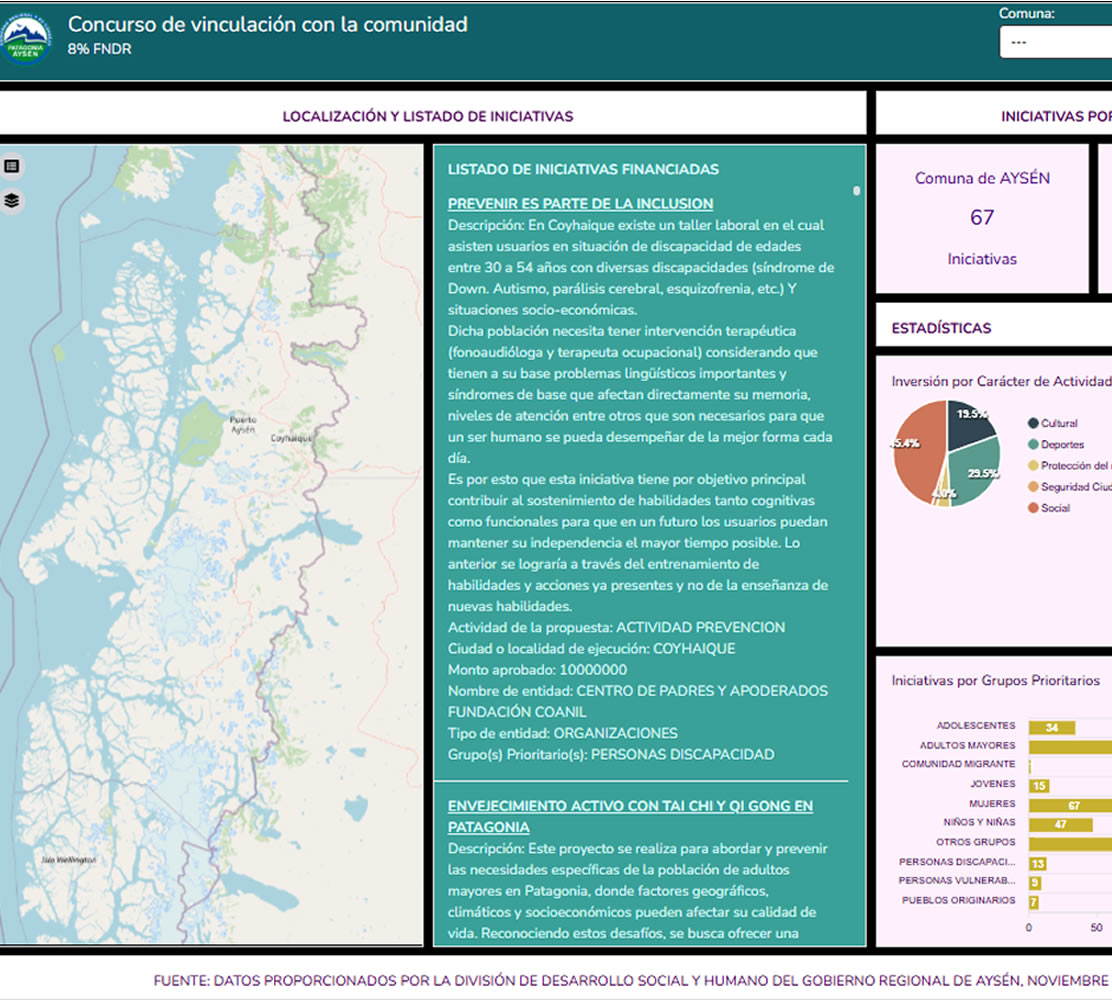
Task: Click the MUJERES bar showing 67
Action: click(x=1070, y=805)
